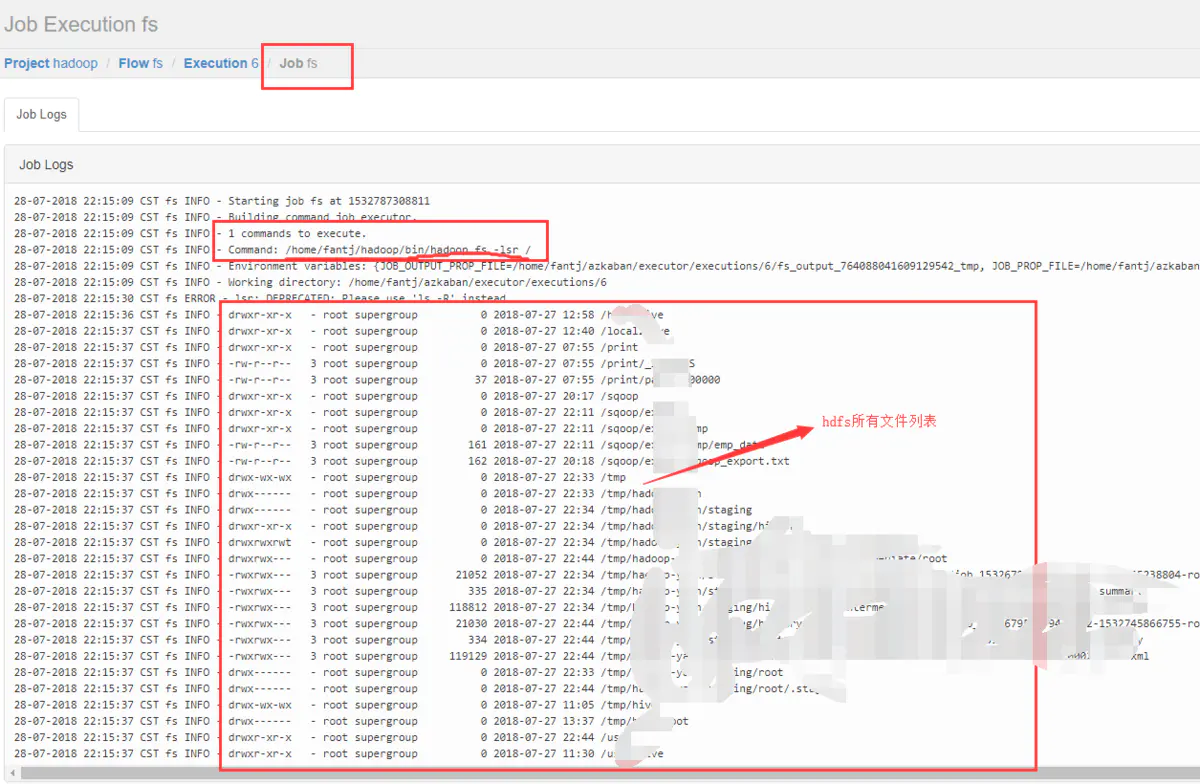
Task: Click the listing row with file size 161
Action: click(389, 445)
